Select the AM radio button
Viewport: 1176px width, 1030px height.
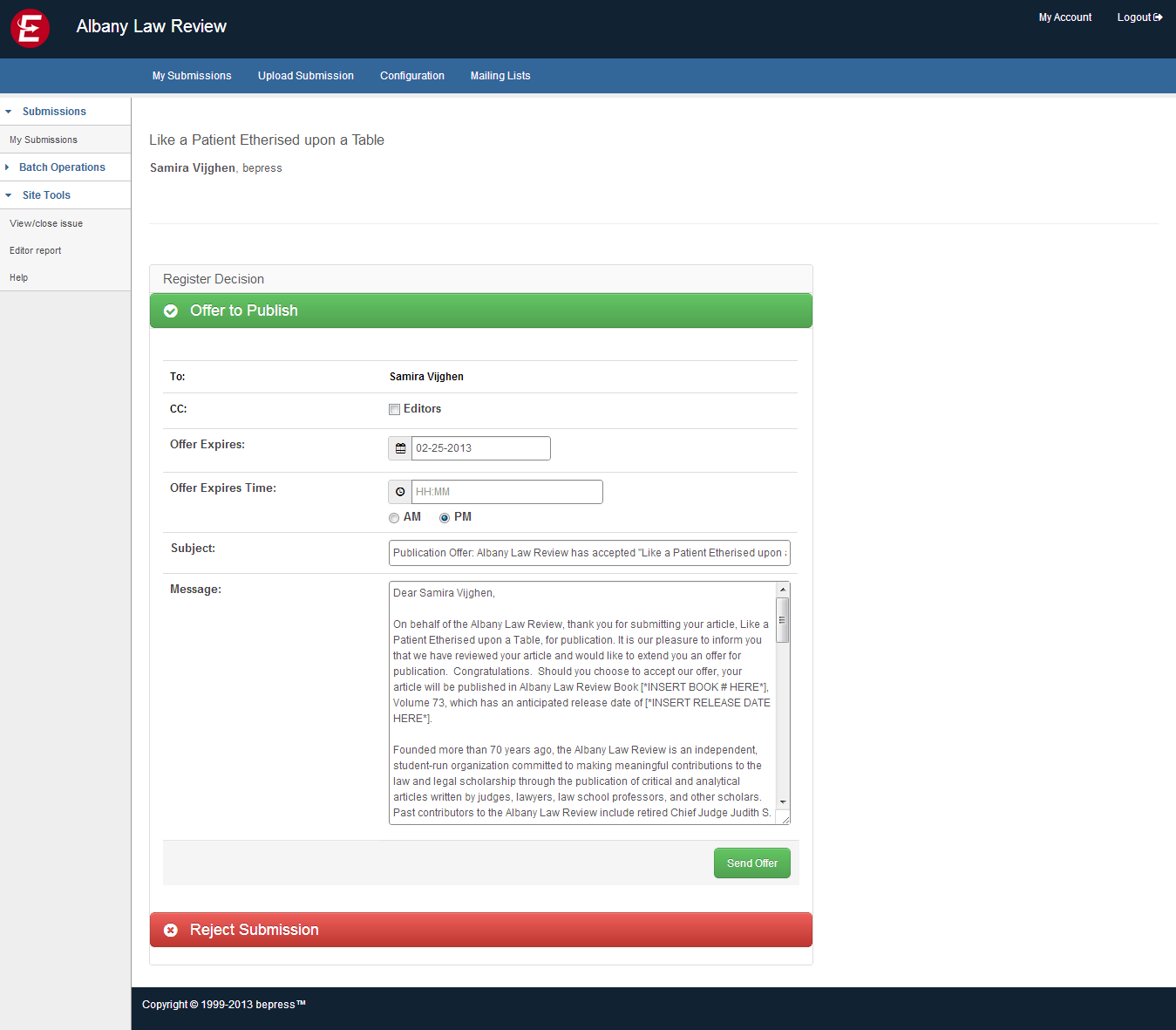[x=394, y=518]
